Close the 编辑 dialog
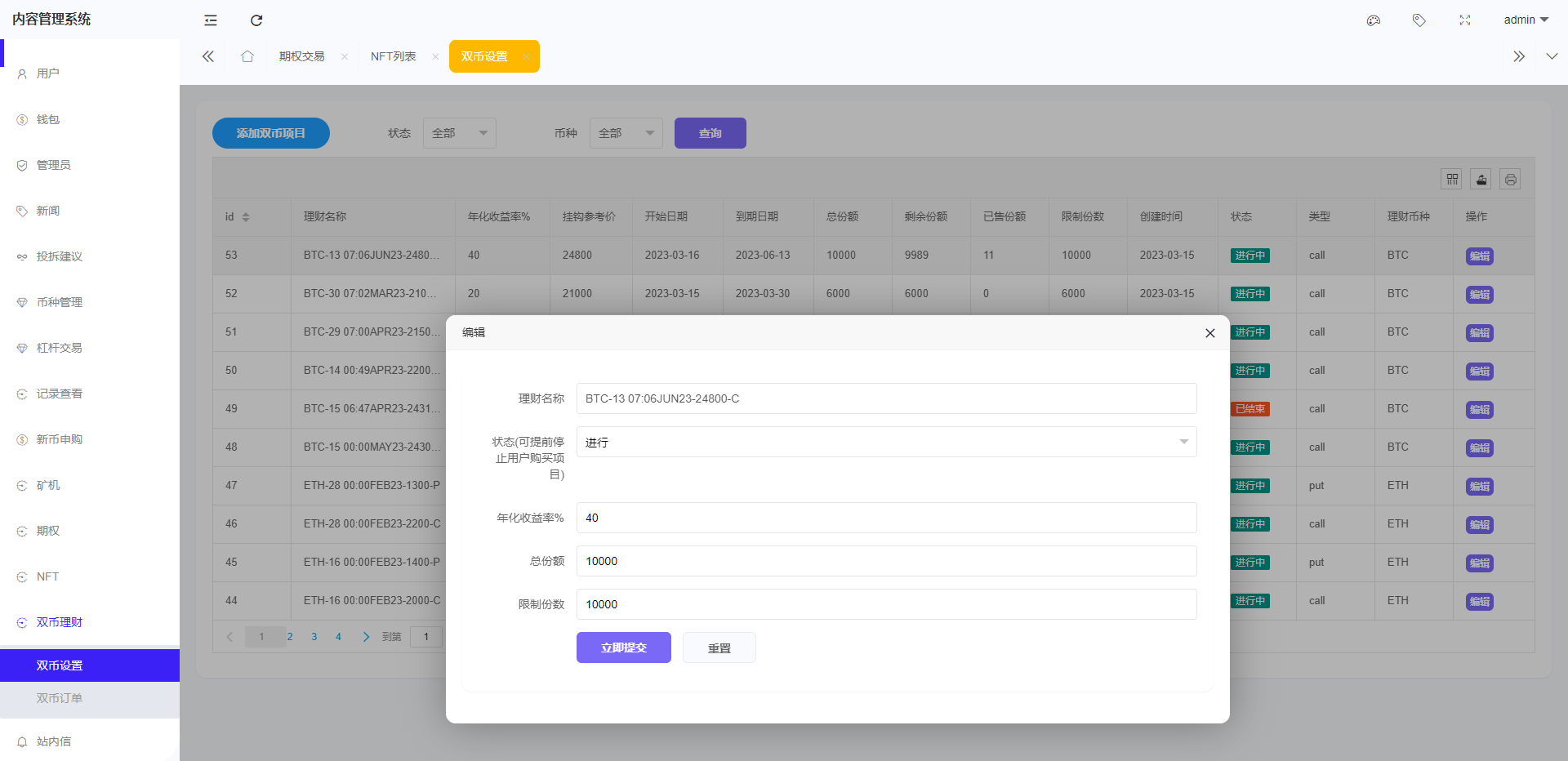 coord(1209,333)
